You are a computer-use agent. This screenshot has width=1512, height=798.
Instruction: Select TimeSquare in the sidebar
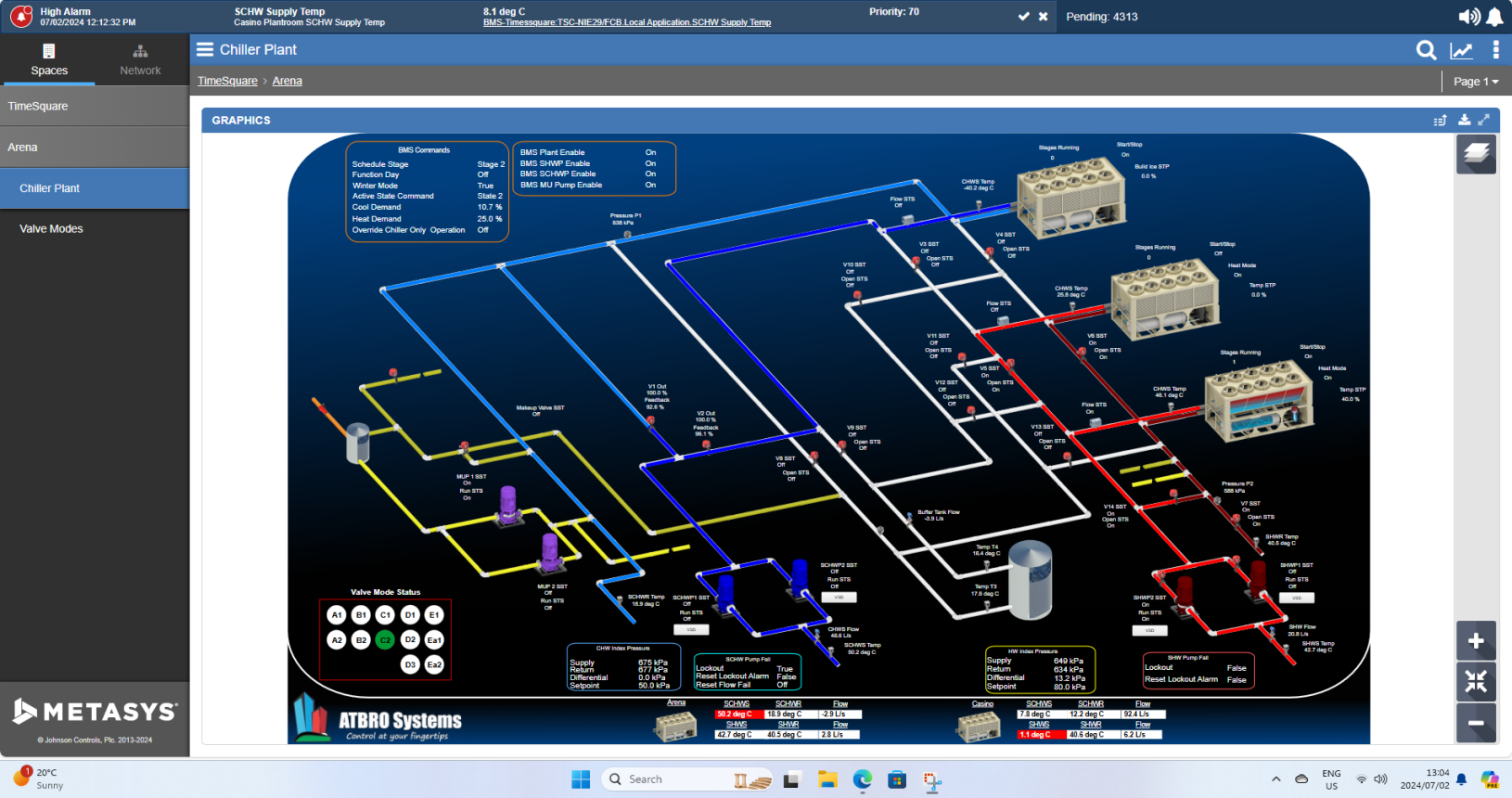pyautogui.click(x=95, y=107)
